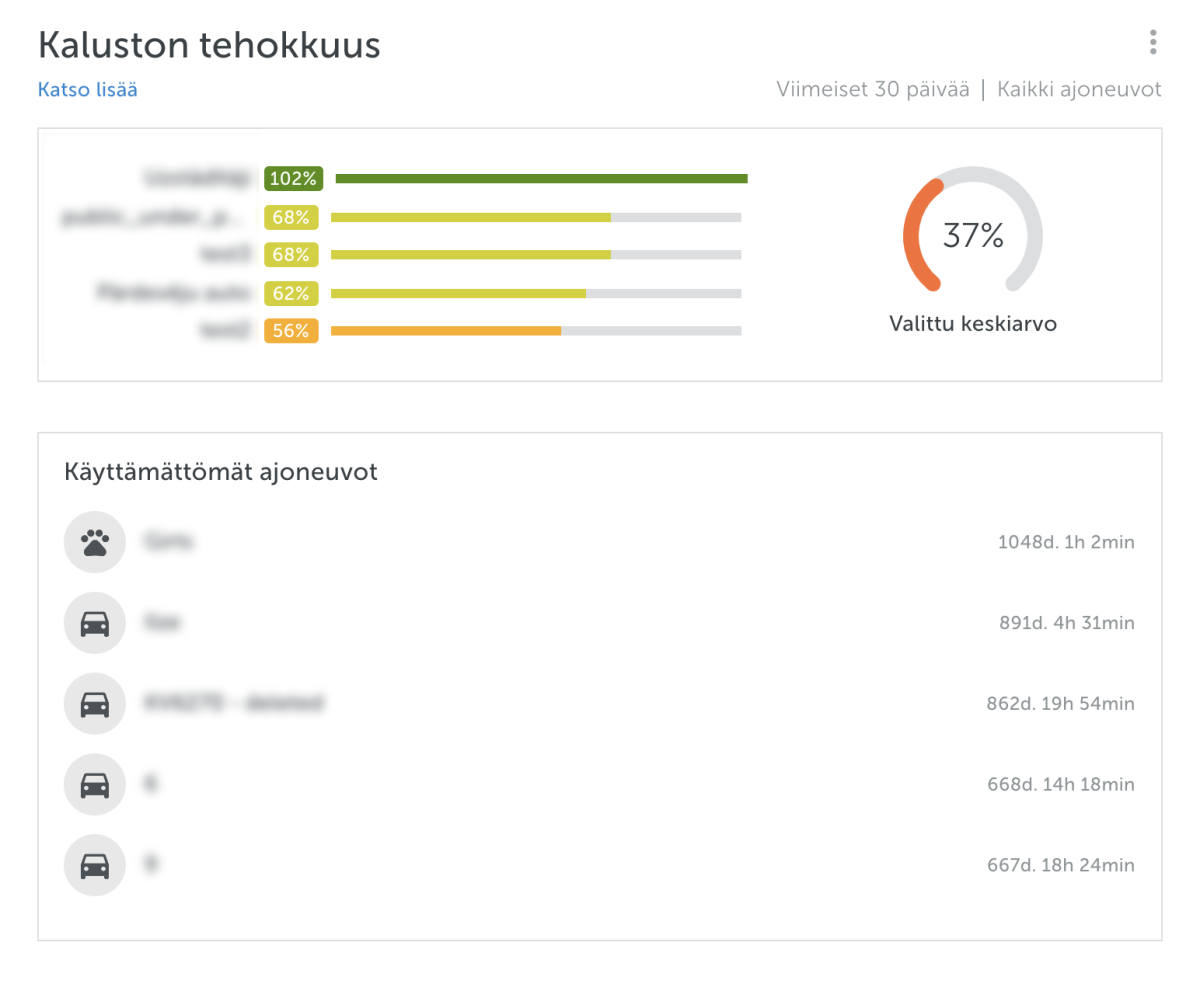This screenshot has height=991, width=1200.
Task: Open the Viimeiset 30 päivää period filter
Action: point(872,90)
